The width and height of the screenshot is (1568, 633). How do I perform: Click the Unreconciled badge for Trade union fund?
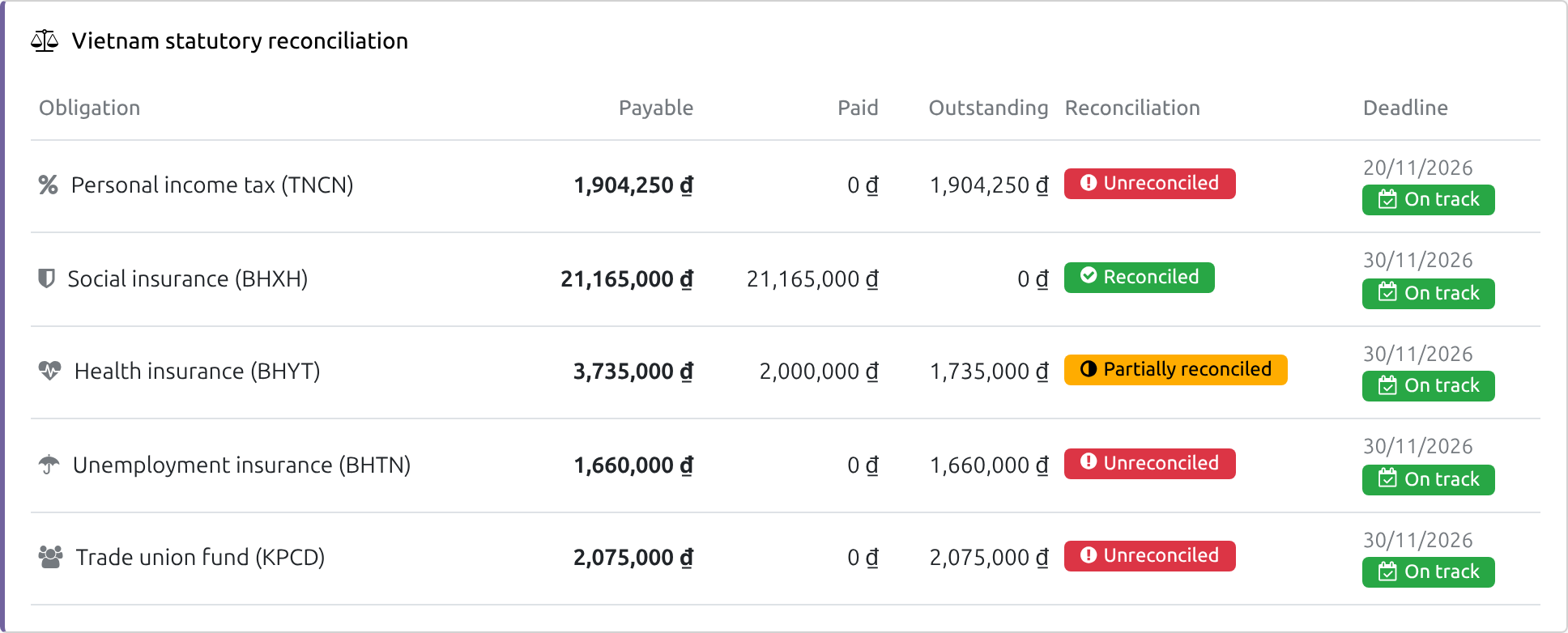pos(1150,556)
